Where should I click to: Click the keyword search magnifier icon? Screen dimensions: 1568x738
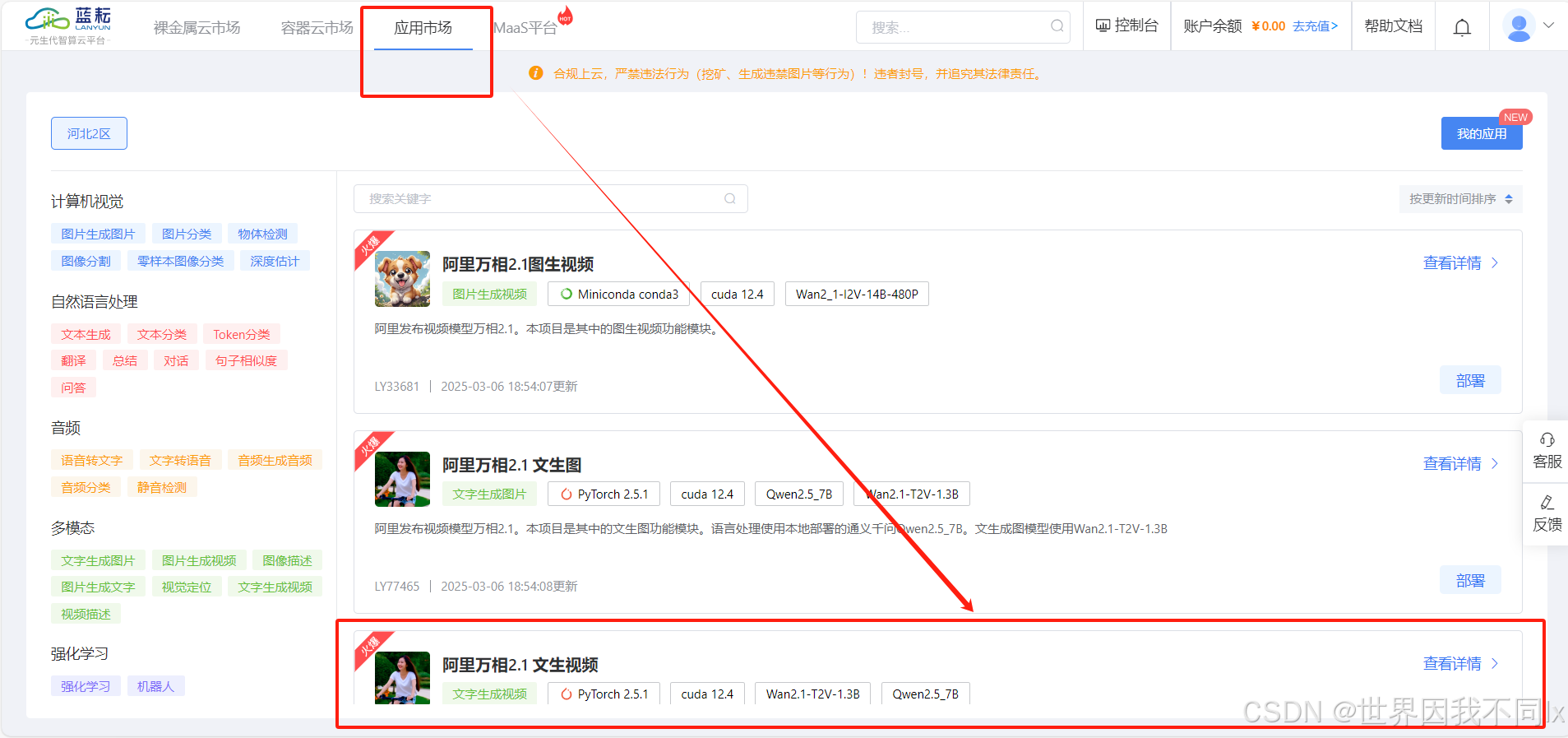(729, 198)
